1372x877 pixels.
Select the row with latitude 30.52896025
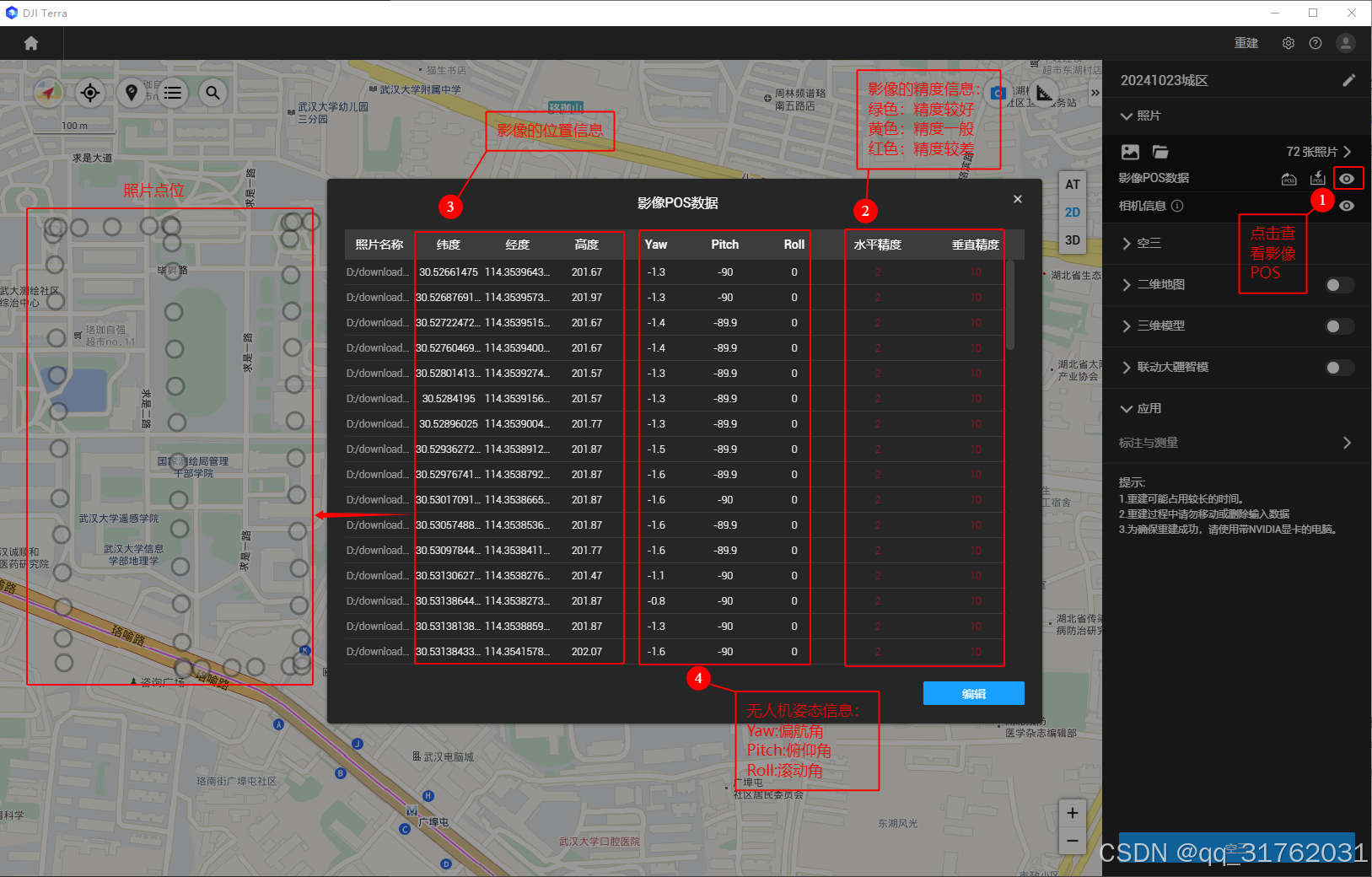click(x=675, y=424)
